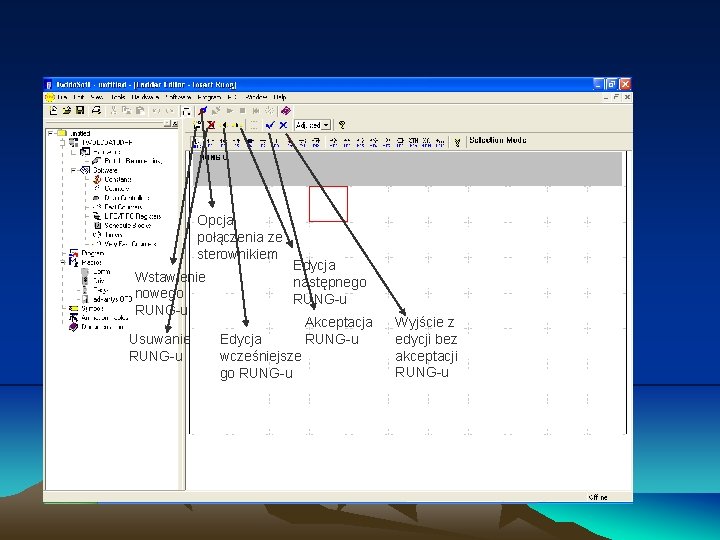720x540 pixels.
Task: Select the Program tree item
Action: [x=92, y=253]
